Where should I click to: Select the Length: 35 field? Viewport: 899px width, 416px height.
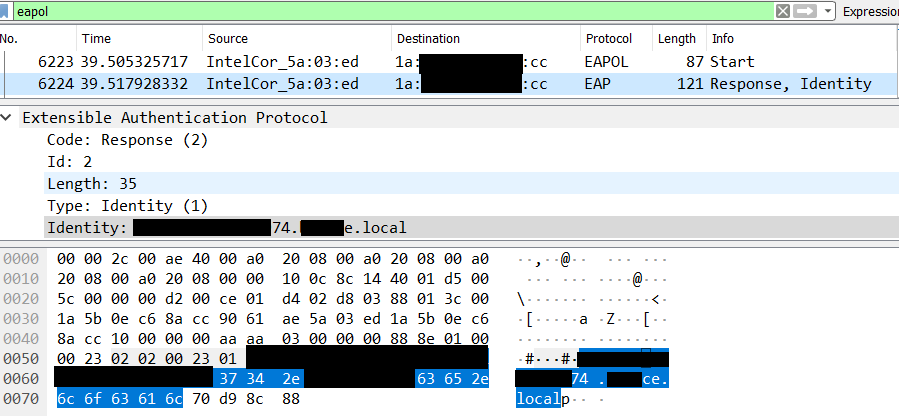(x=92, y=184)
